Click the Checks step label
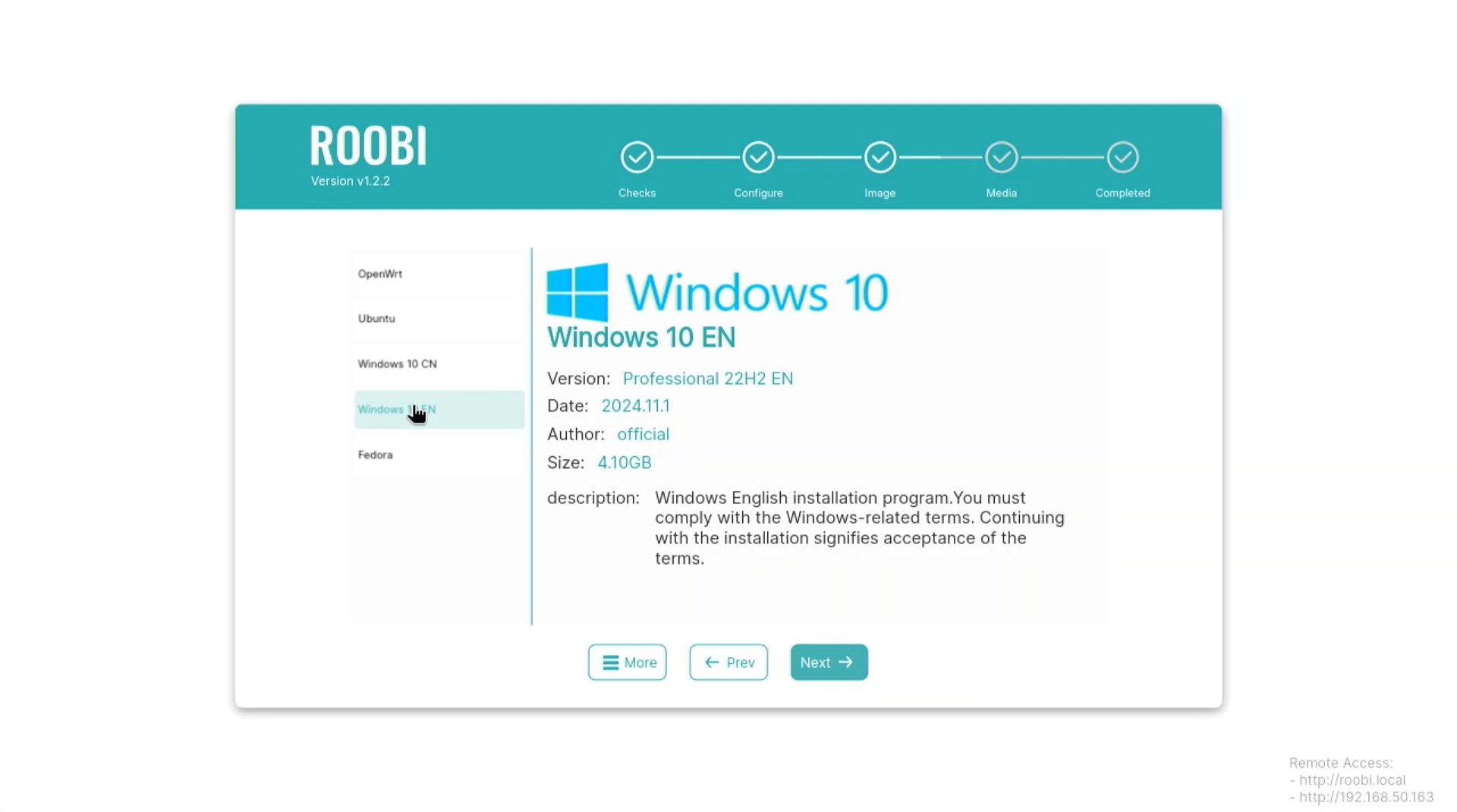This screenshot has height=812, width=1457. pos(637,193)
